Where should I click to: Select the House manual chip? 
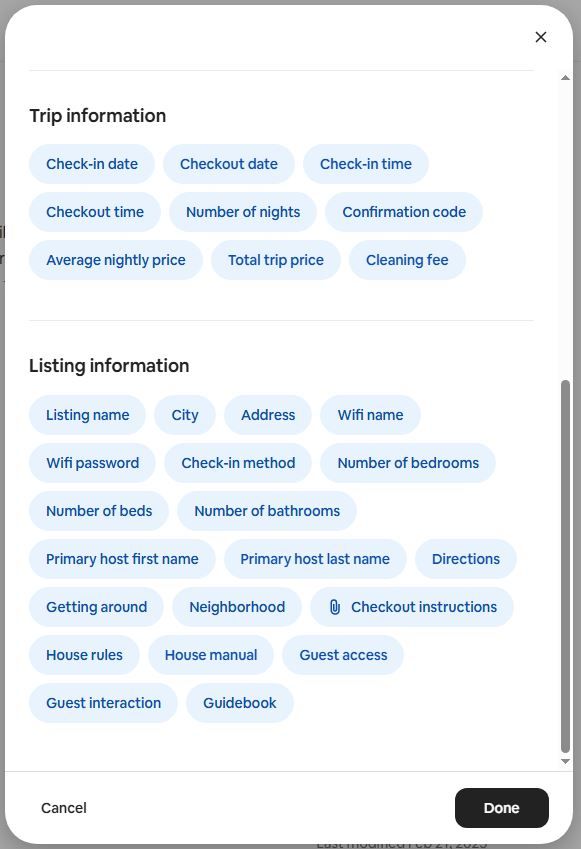pyautogui.click(x=211, y=655)
